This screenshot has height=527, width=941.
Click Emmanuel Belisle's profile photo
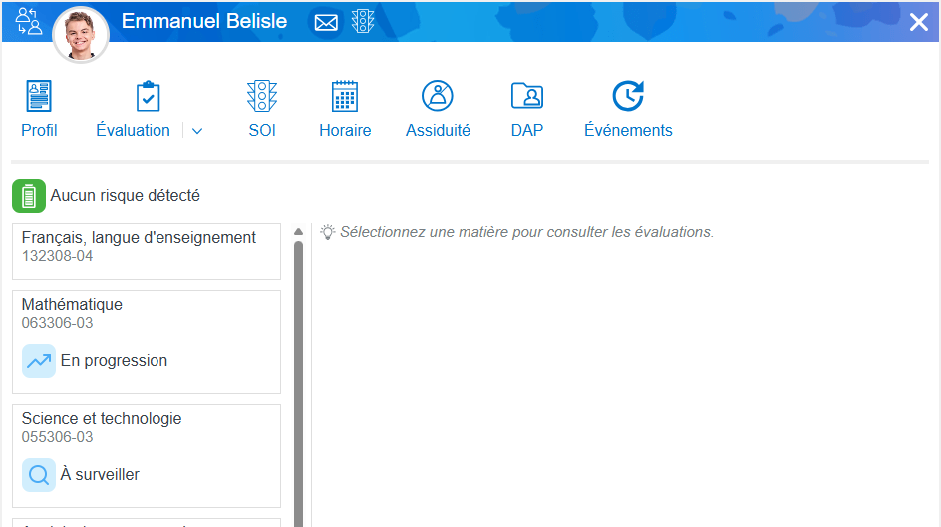click(81, 35)
